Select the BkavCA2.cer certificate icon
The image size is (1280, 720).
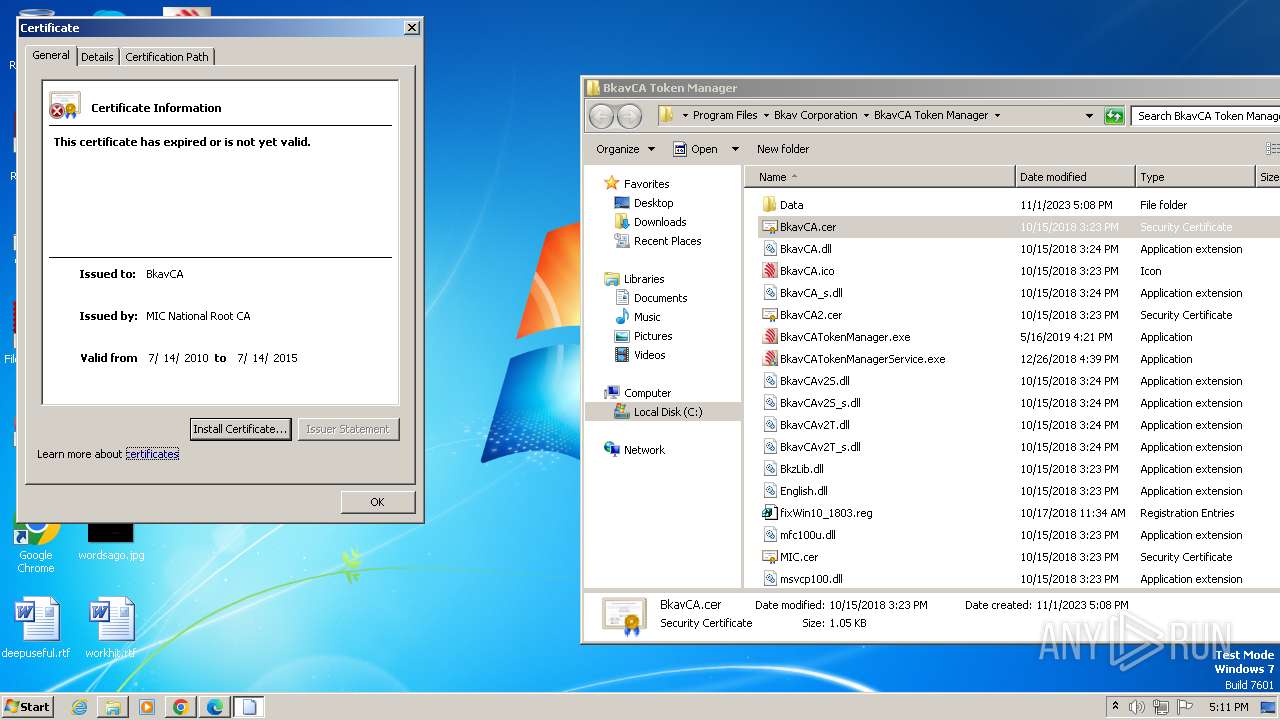pos(769,315)
